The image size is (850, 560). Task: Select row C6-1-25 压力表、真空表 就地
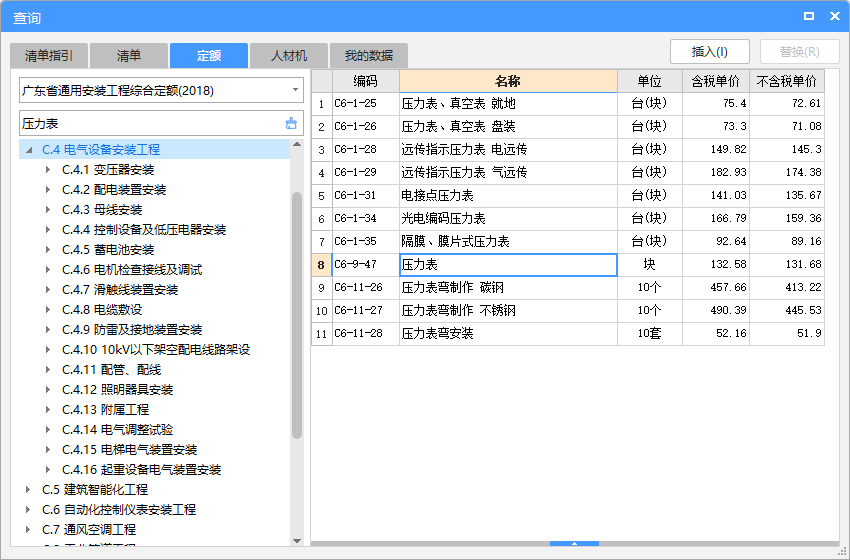coord(568,104)
